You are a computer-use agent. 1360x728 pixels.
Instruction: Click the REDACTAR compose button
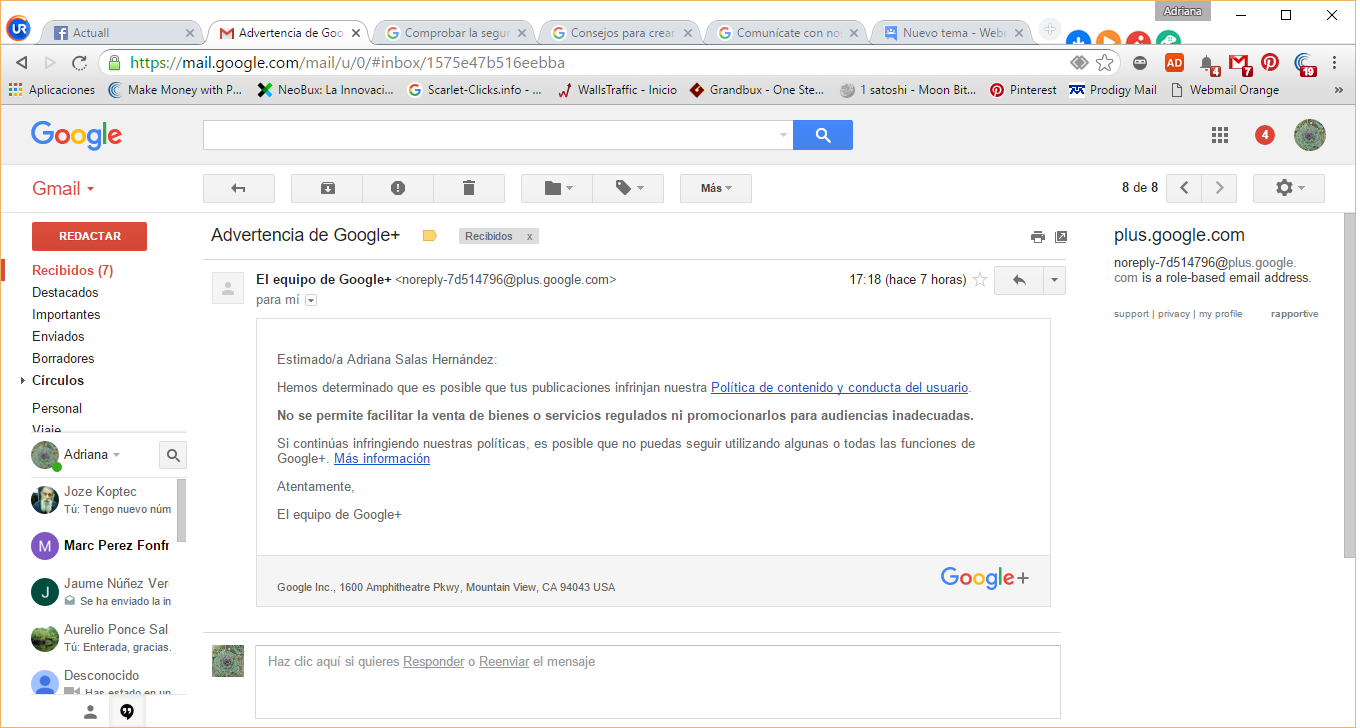89,236
